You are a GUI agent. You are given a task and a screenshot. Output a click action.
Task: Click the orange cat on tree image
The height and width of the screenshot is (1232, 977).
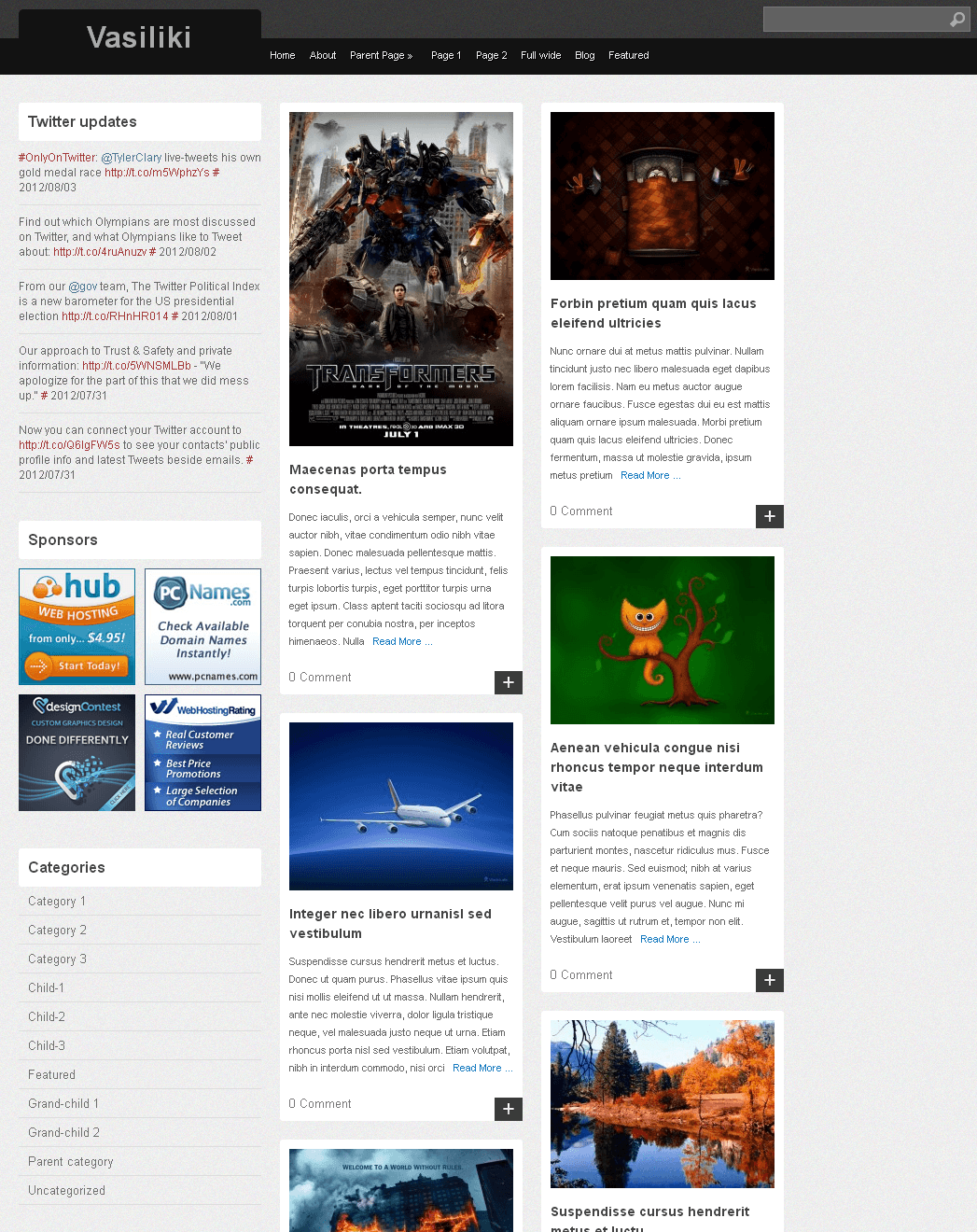[663, 640]
